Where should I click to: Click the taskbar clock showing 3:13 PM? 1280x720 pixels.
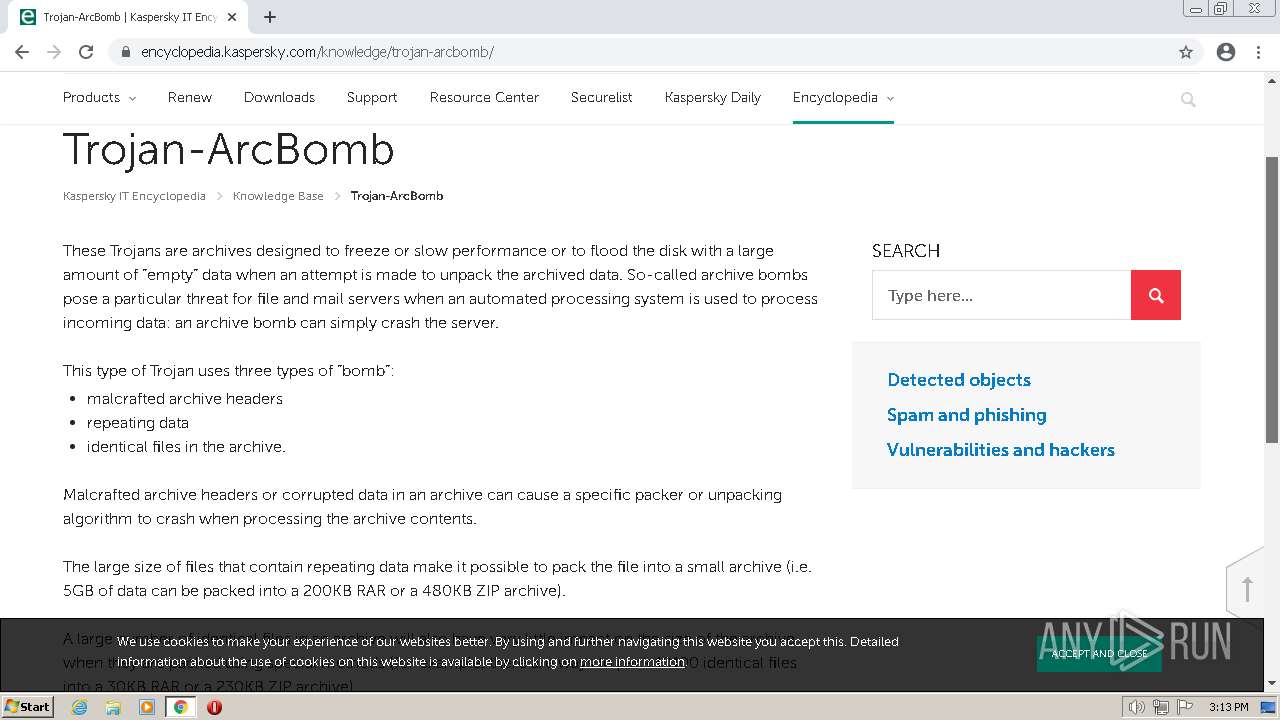coord(1228,707)
